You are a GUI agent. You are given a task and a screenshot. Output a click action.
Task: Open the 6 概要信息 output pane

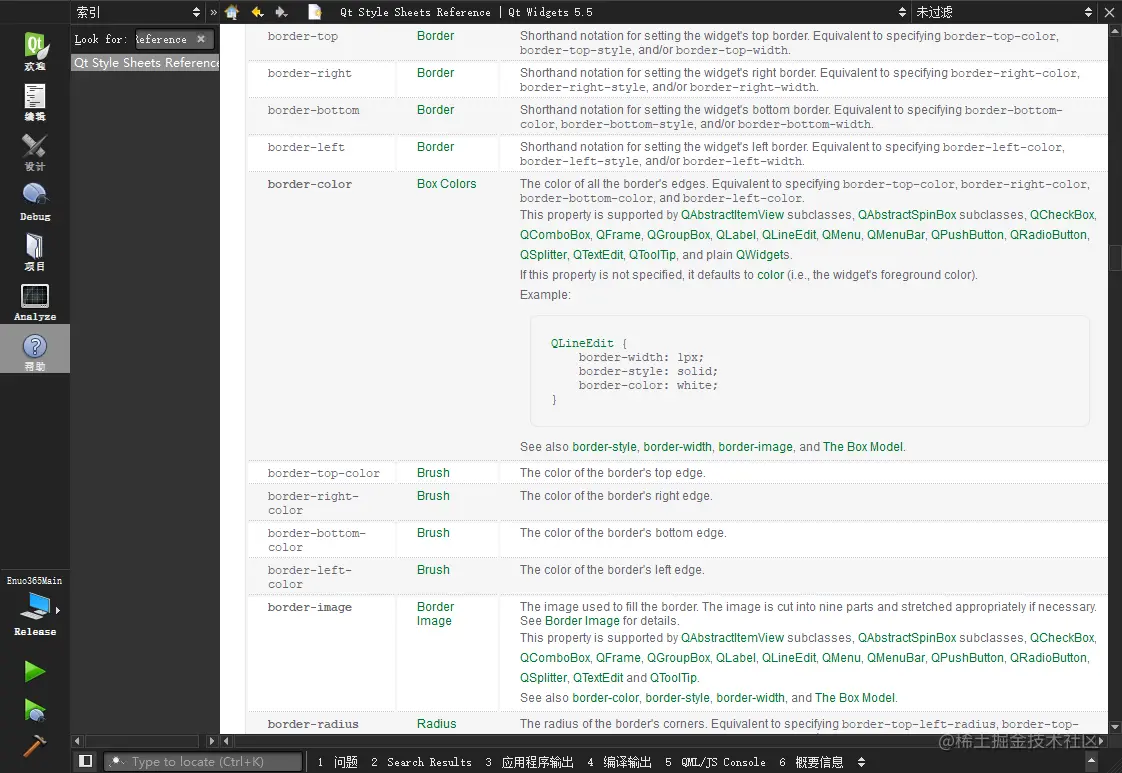tap(811, 762)
